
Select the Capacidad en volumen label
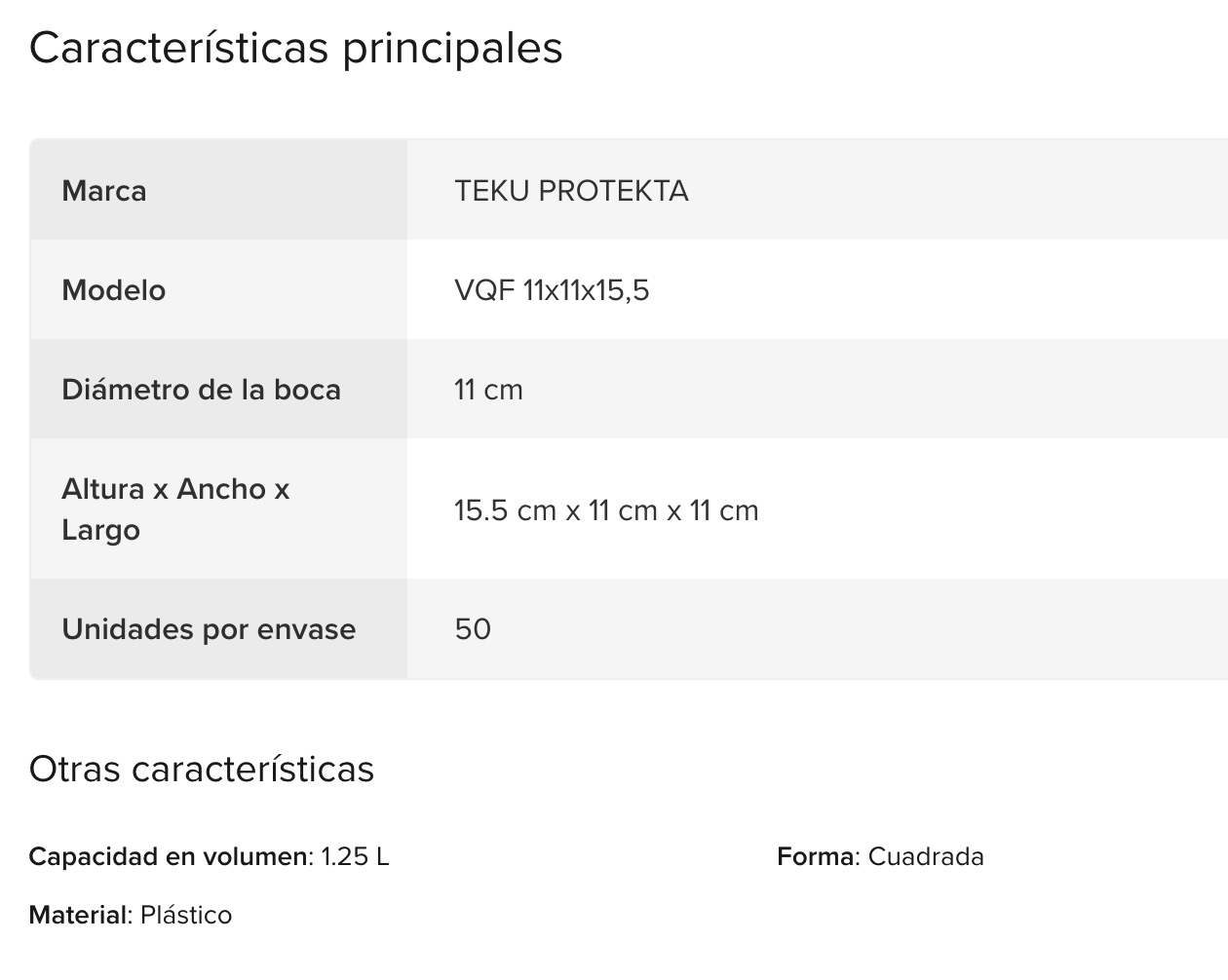pyautogui.click(x=168, y=857)
